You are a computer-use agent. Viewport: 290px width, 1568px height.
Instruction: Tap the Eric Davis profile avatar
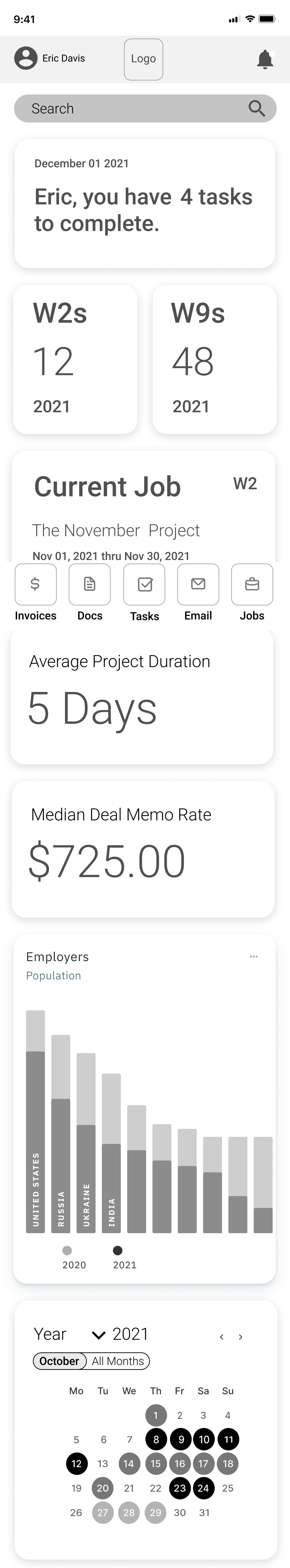[x=26, y=58]
